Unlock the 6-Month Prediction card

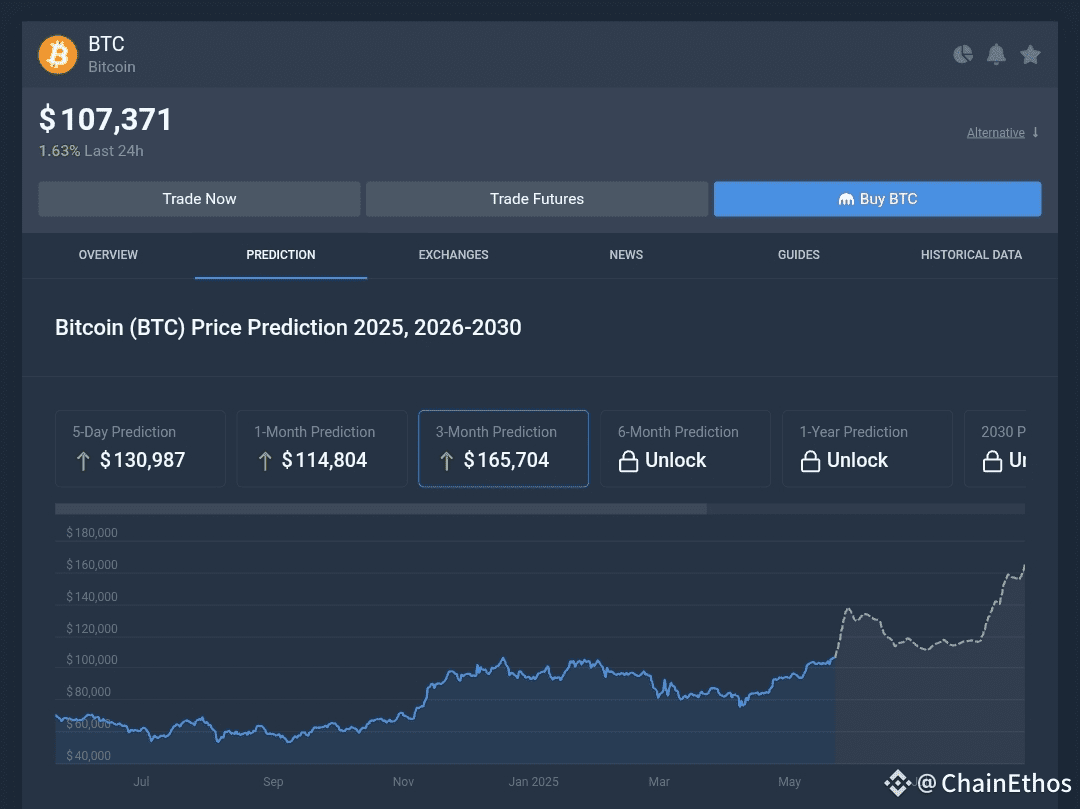tap(685, 448)
